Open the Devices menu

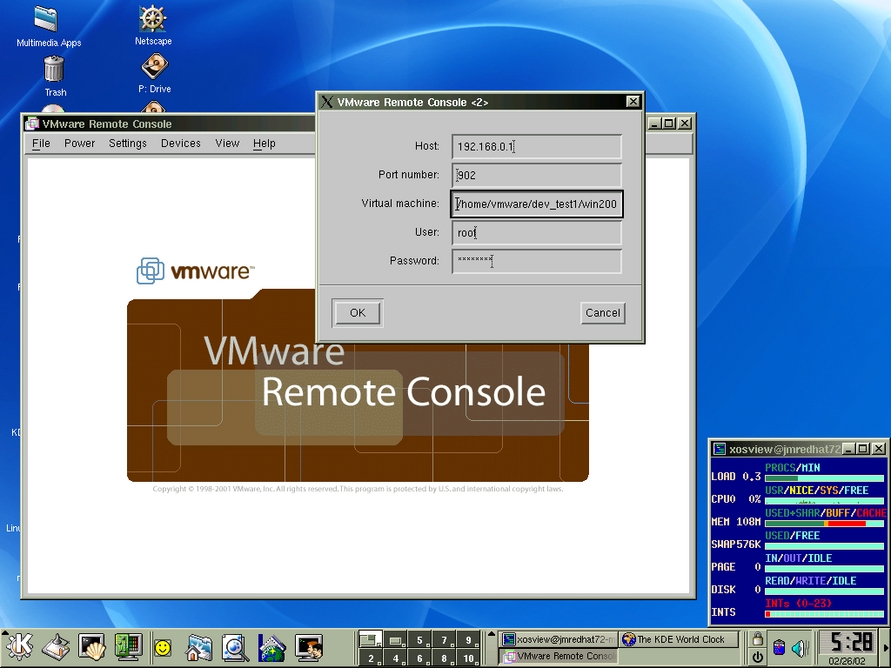point(181,143)
